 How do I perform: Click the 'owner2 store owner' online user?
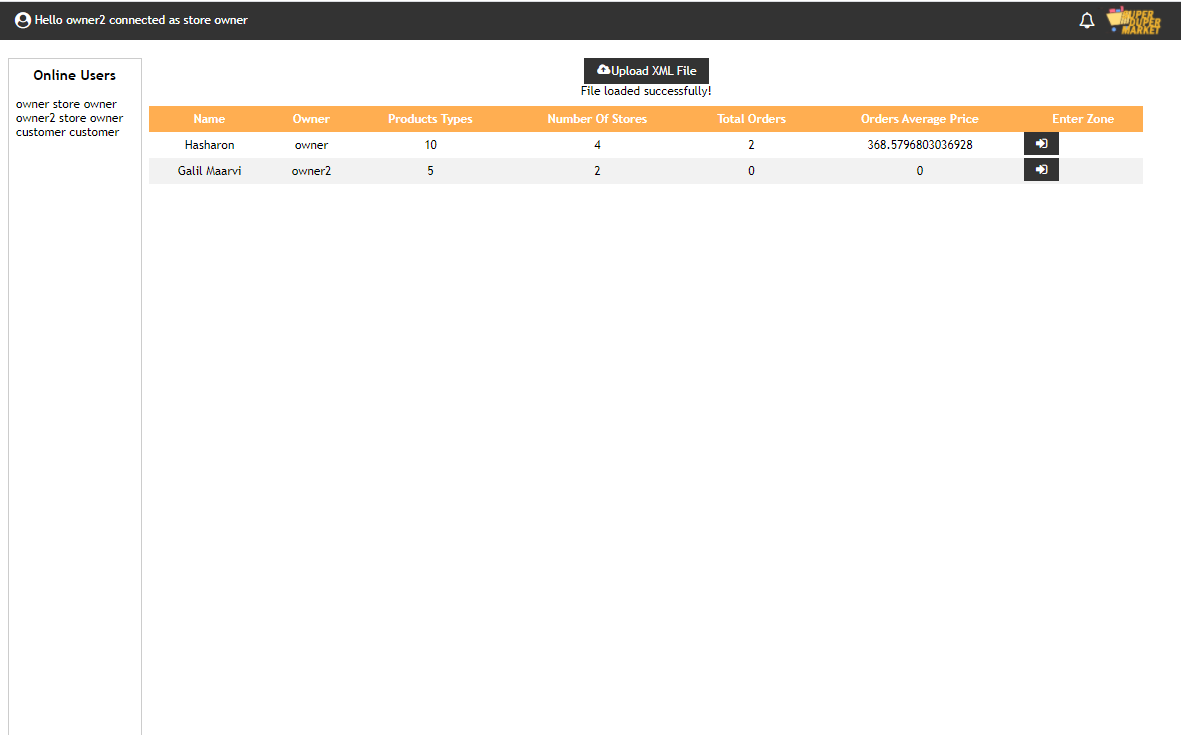point(69,118)
